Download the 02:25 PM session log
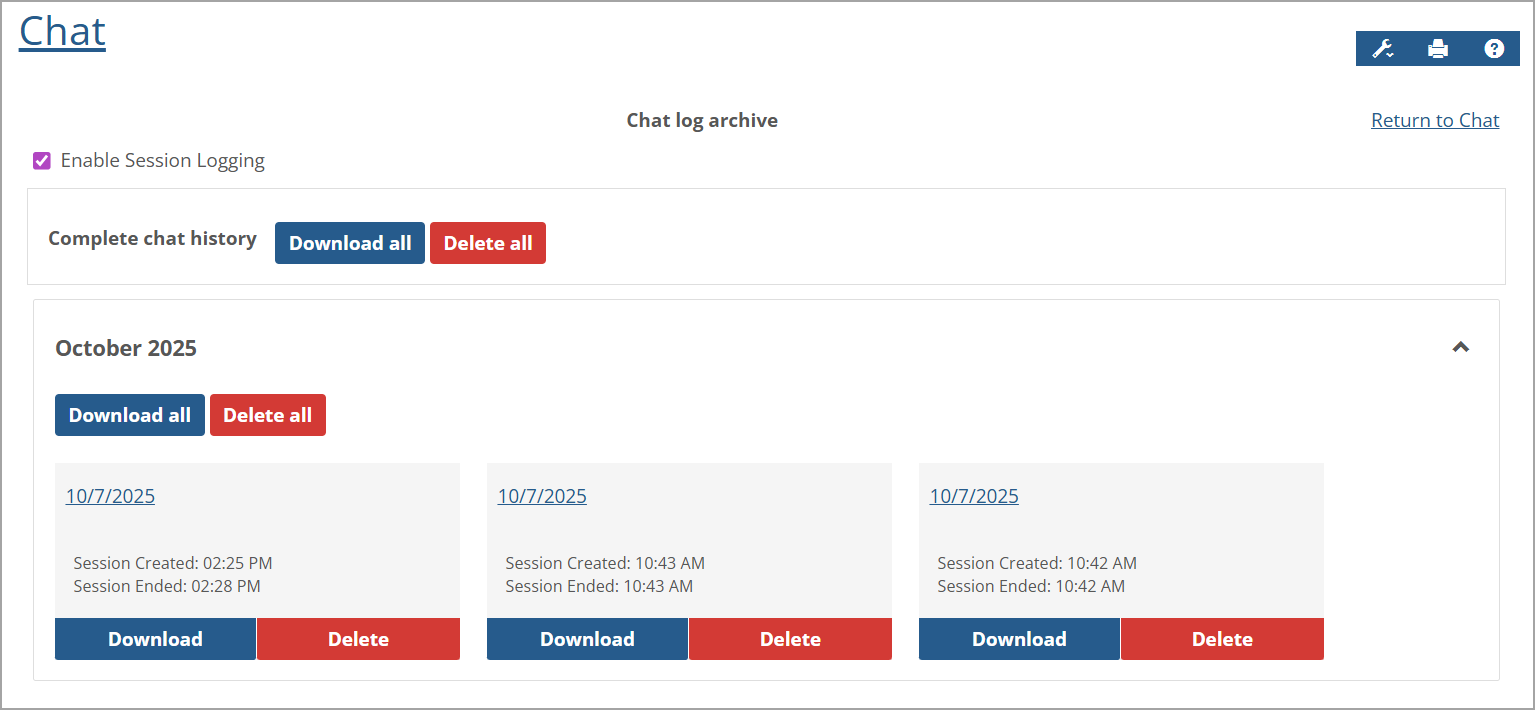The height and width of the screenshot is (710, 1535). click(155, 638)
